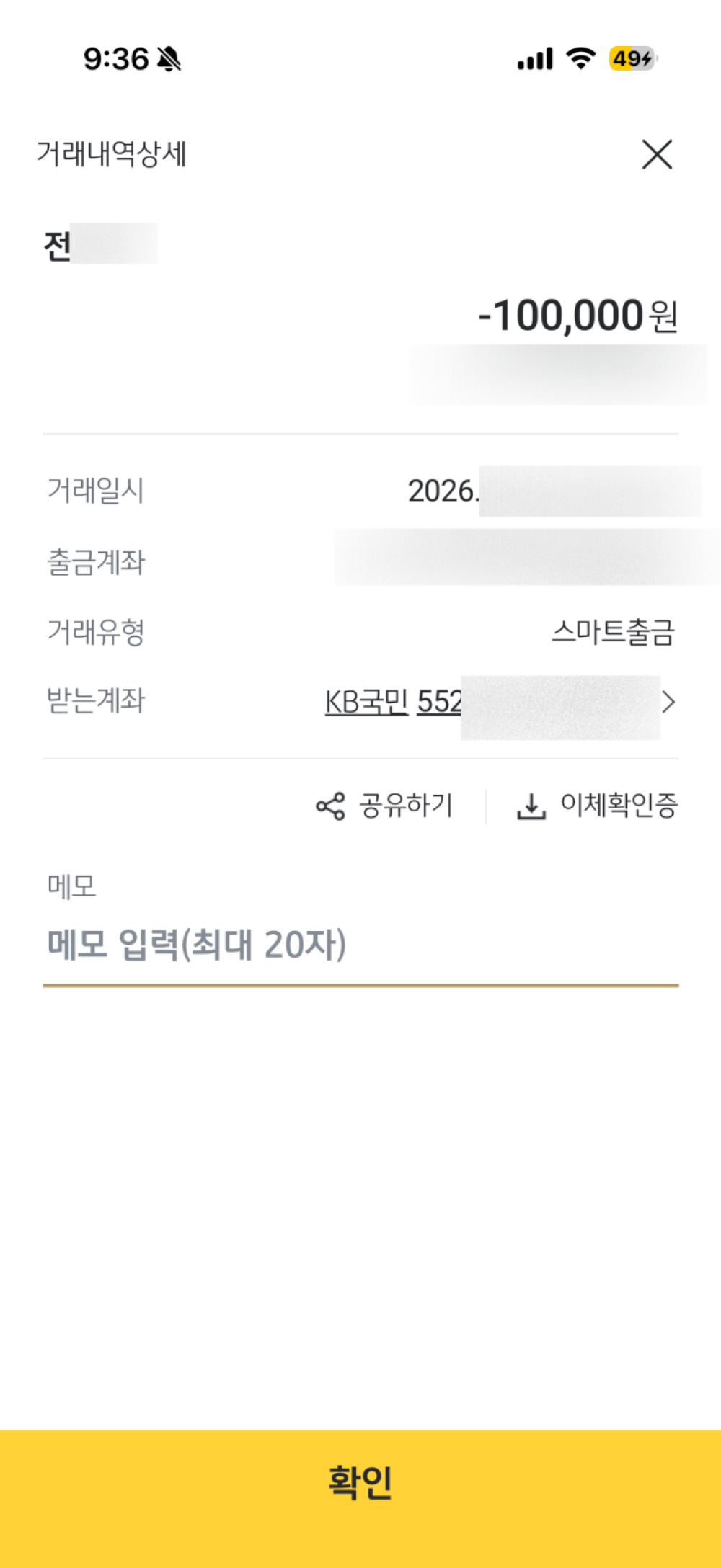Select the 공유하기 text button
Image resolution: width=721 pixels, height=1568 pixels.
[407, 806]
